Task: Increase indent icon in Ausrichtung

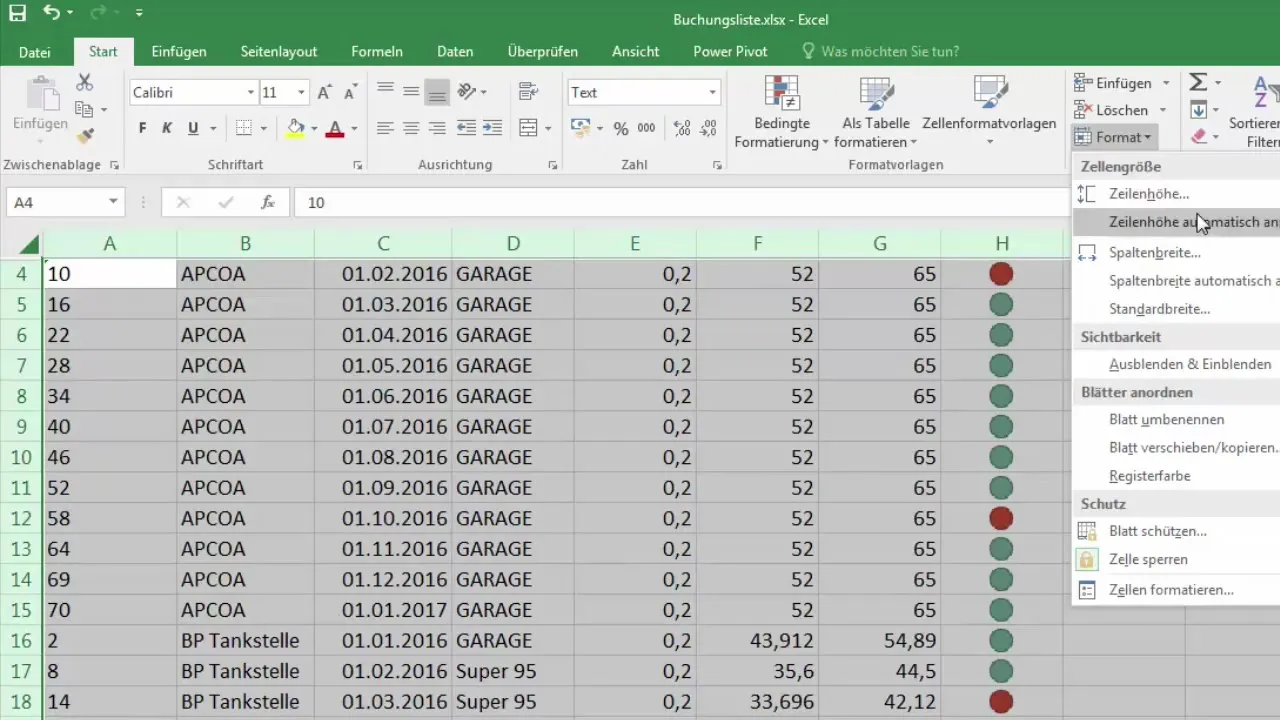Action: pos(492,128)
